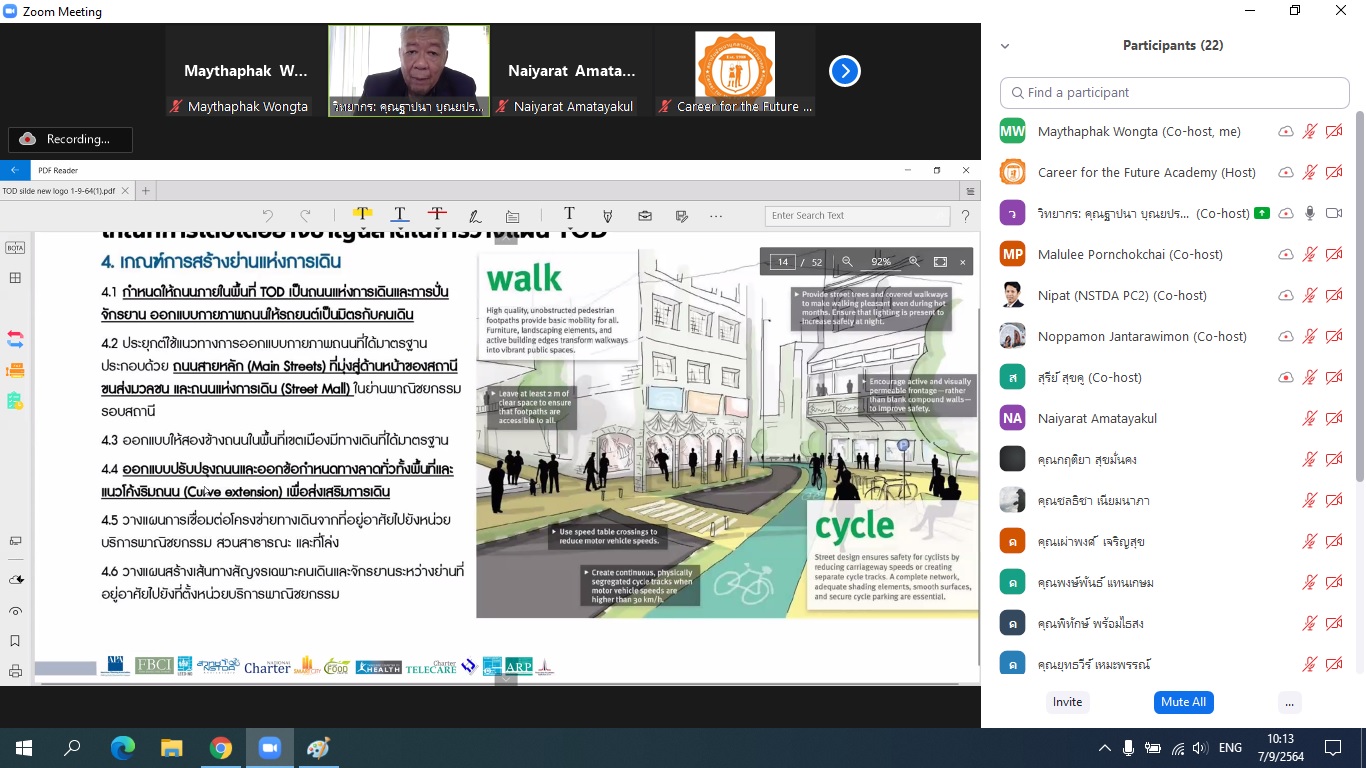Show next video thumbnails with blue arrow

(845, 71)
